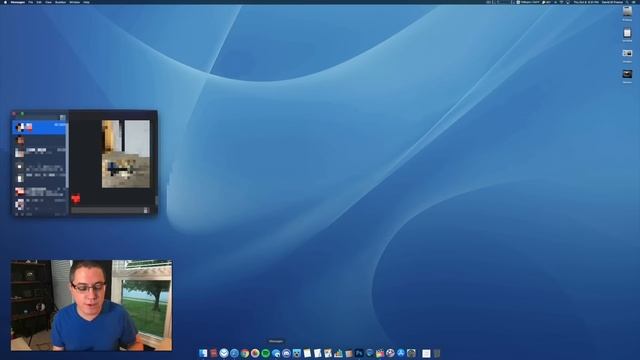640x360 pixels.
Task: Open the upper-left photo in the chat
Action: [111, 136]
